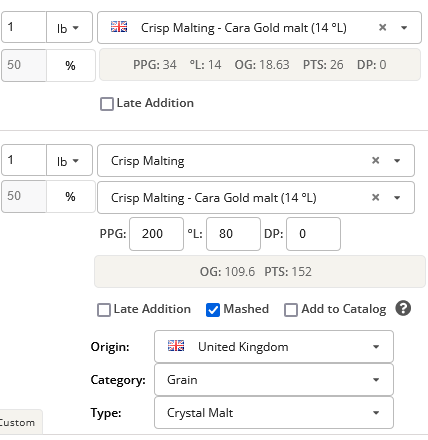
Task: Open the Origin United Kingdom dropdown
Action: click(274, 347)
